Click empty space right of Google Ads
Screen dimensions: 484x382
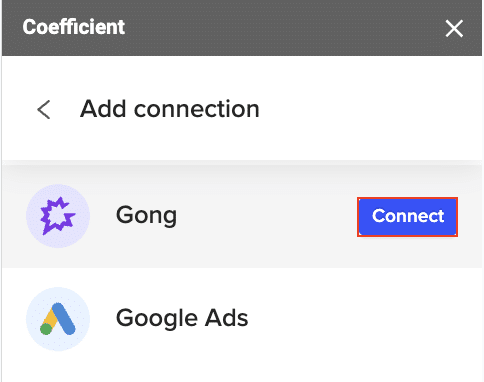363,319
